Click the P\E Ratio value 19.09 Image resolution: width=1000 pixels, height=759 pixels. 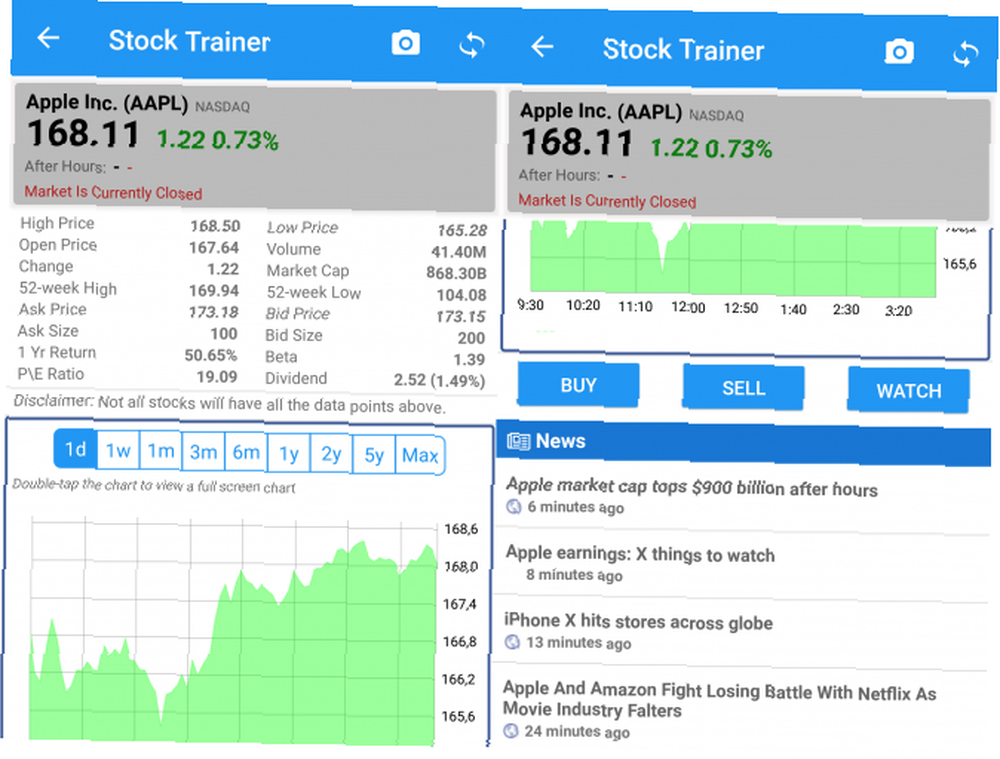tap(217, 376)
